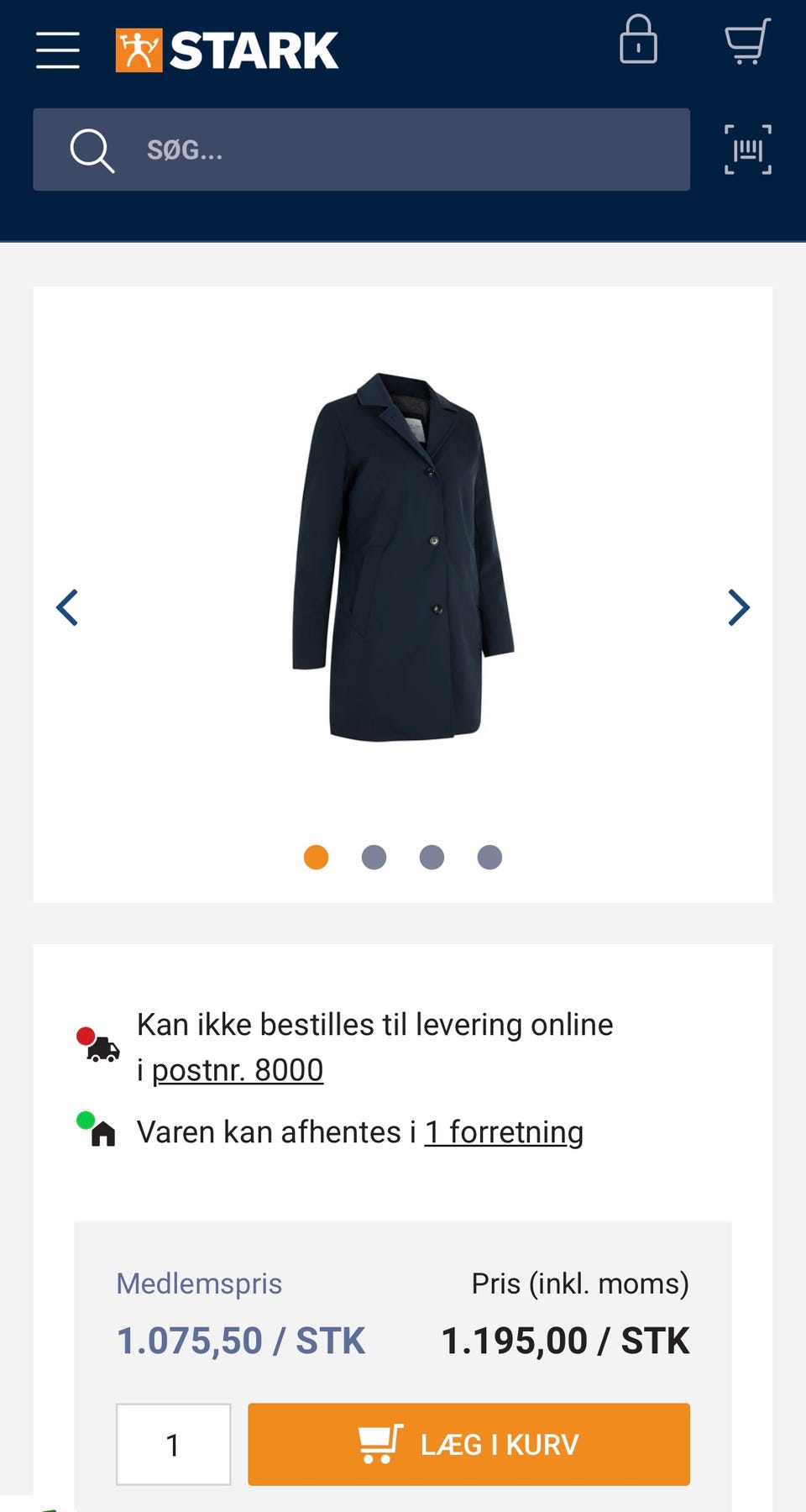Click the quantity input field
806x1512 pixels.
point(173,1444)
